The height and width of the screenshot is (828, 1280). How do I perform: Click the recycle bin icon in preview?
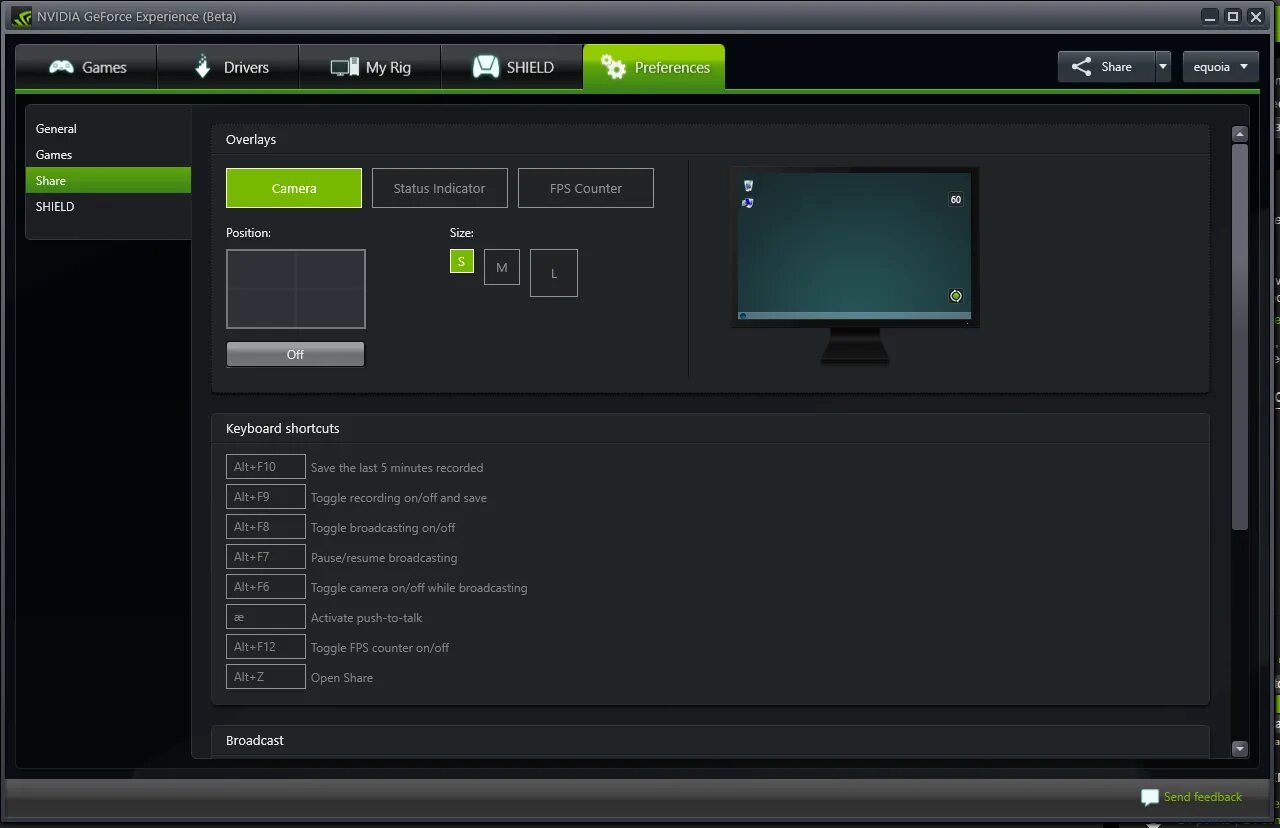point(748,185)
